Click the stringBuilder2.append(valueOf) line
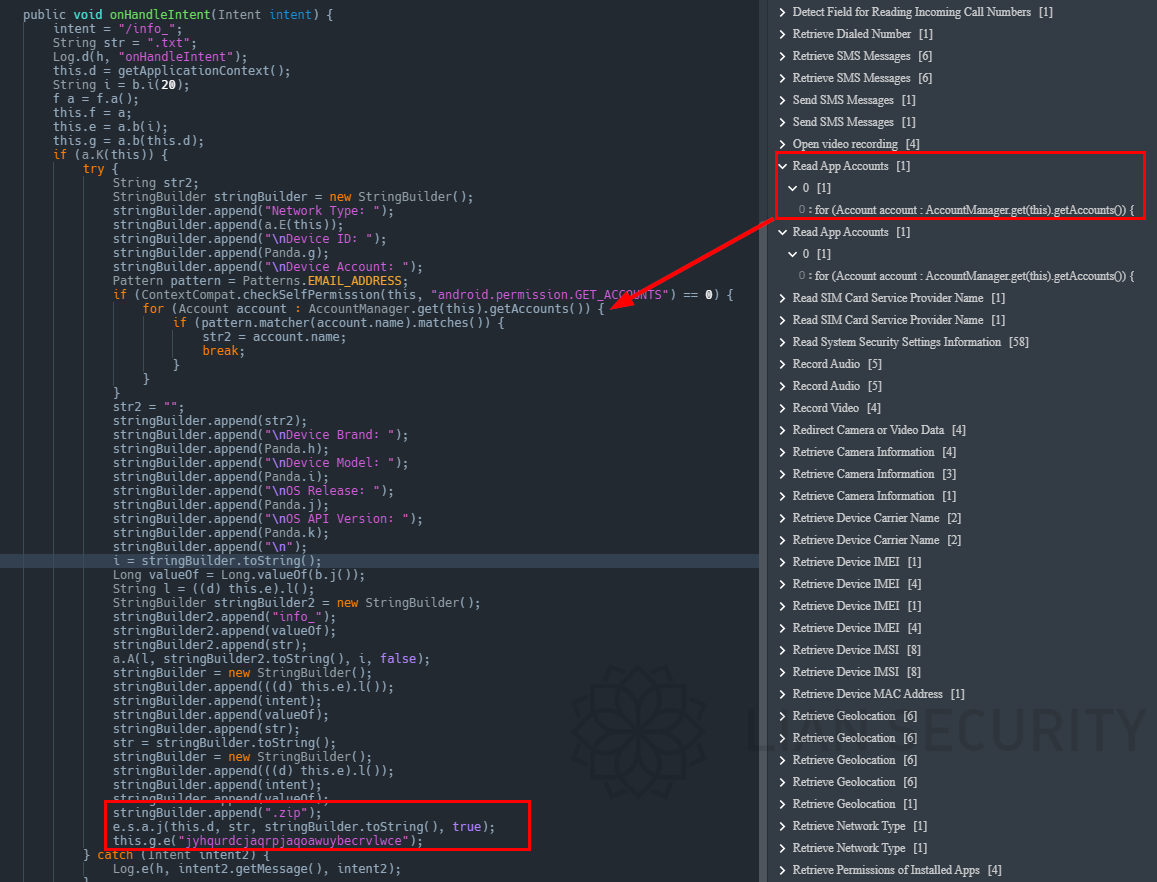The height and width of the screenshot is (882, 1157). [x=224, y=631]
